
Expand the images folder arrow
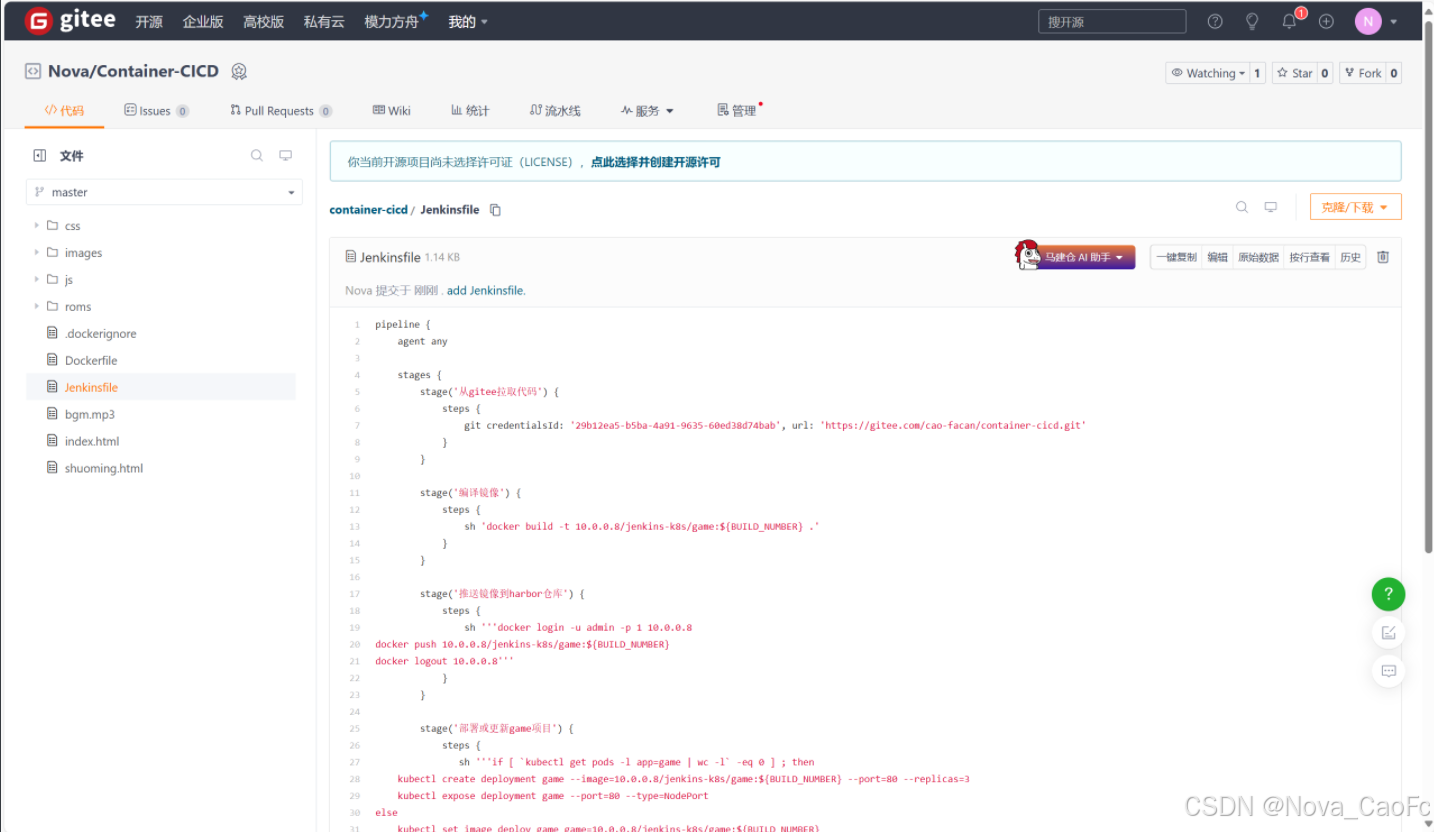tap(37, 252)
